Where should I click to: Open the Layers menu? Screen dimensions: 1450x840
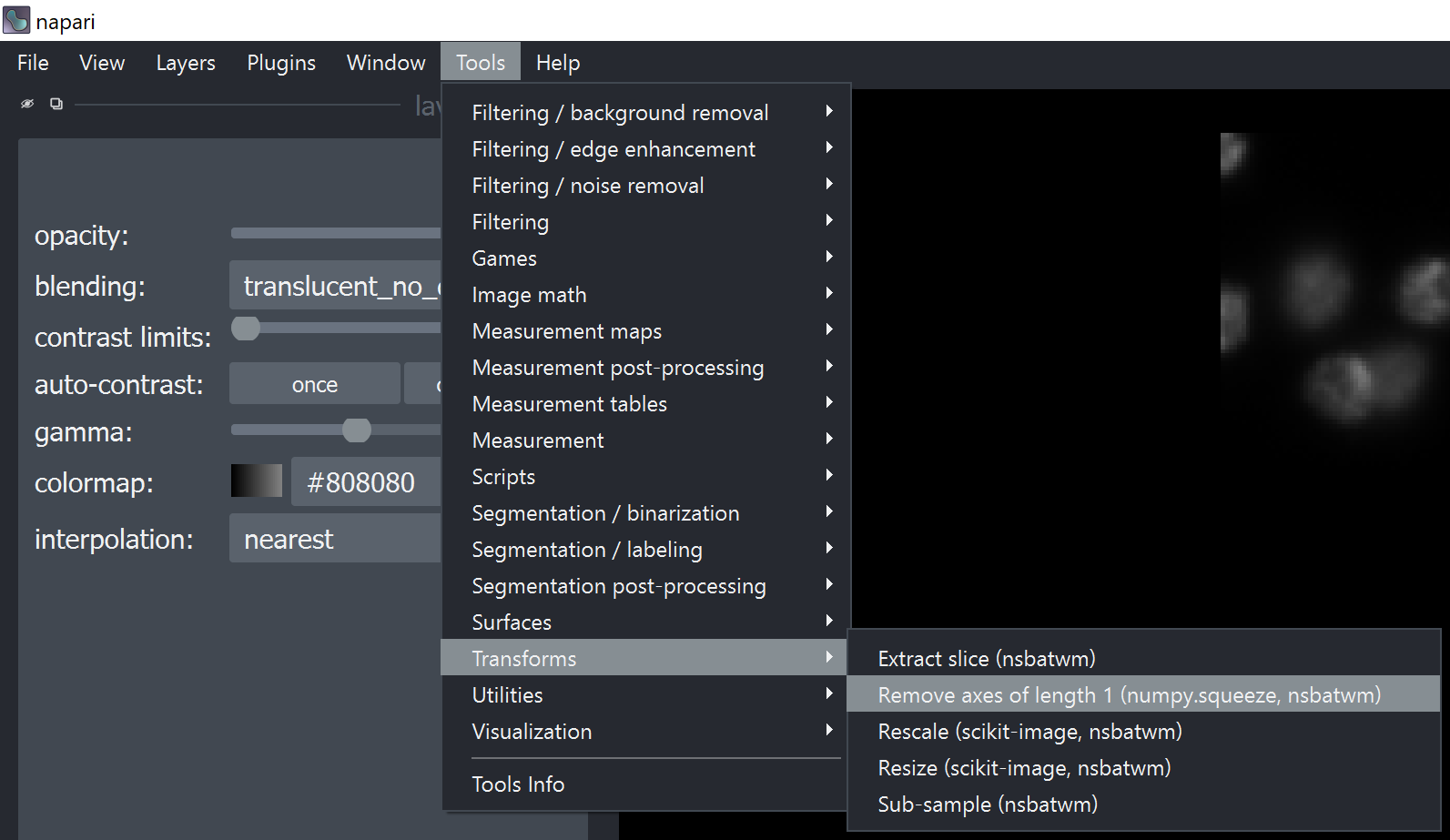[x=186, y=63]
